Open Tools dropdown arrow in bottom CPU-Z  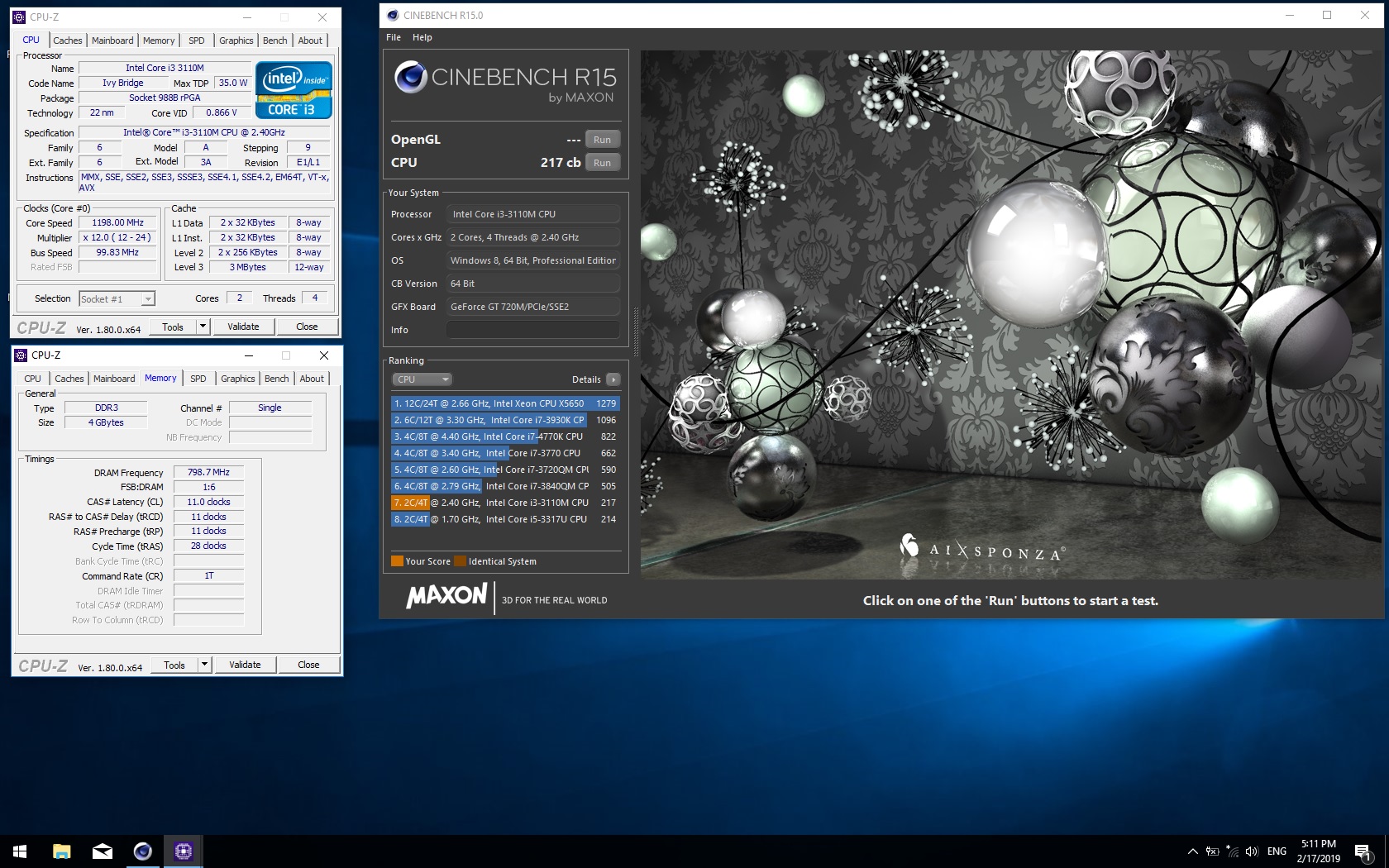pos(204,665)
